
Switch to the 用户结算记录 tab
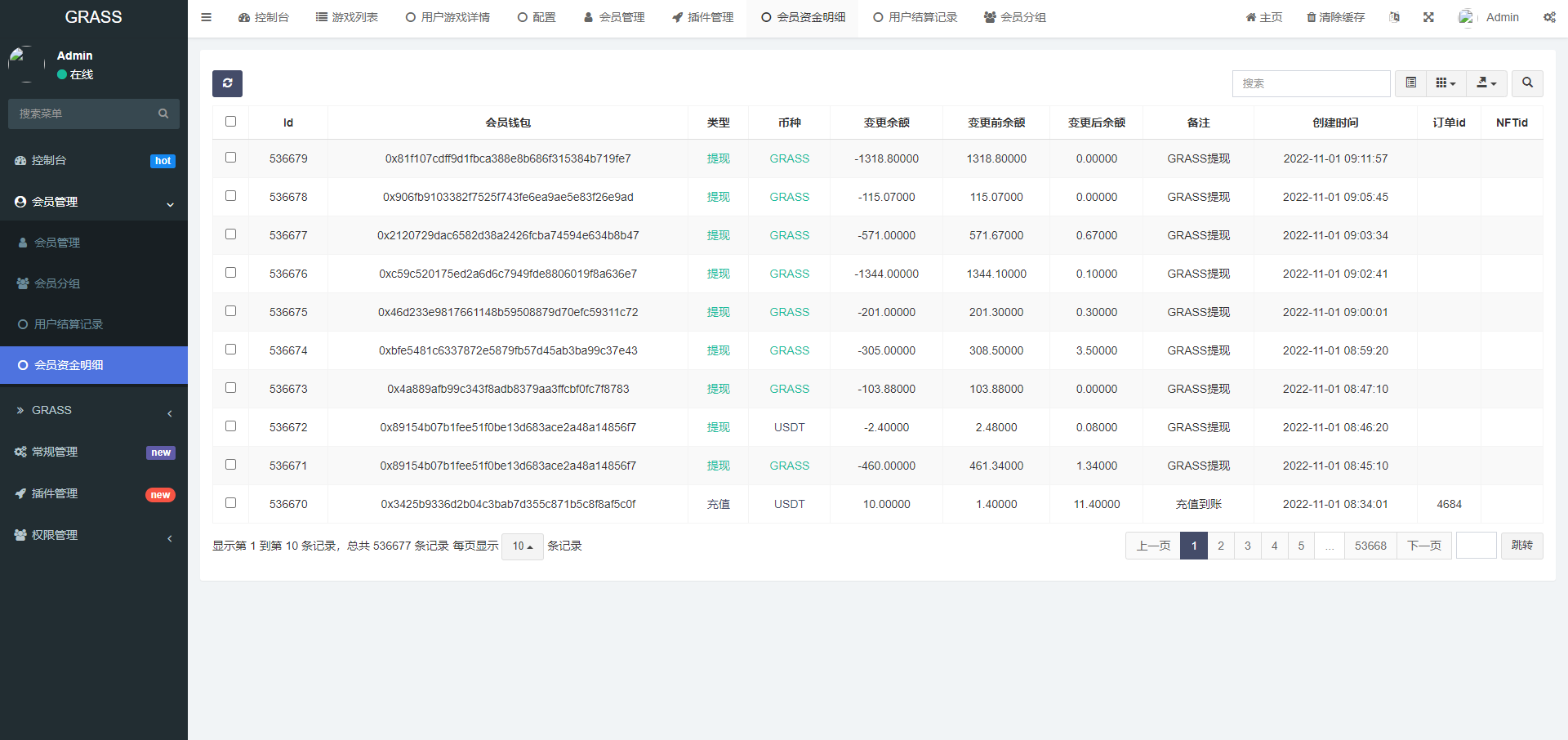pyautogui.click(x=915, y=16)
